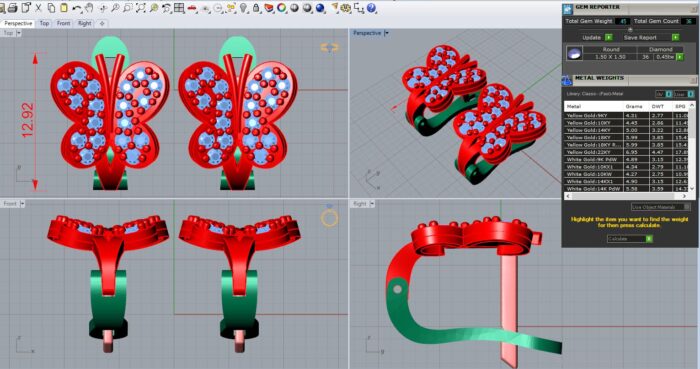Click the padlock Lock icon
Screen dimensions: 700x369
point(256,8)
